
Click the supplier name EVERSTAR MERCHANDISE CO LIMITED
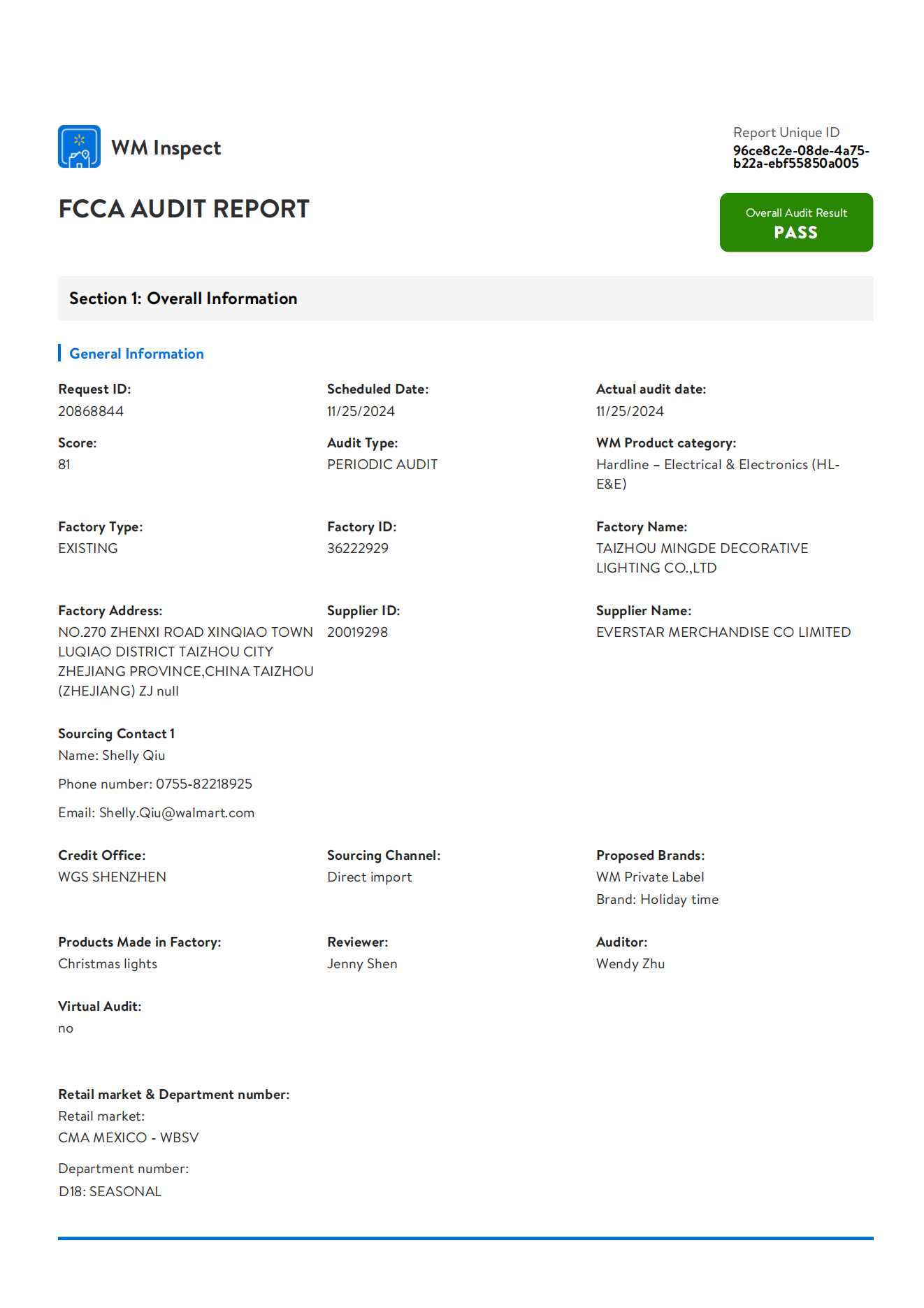[x=723, y=633]
